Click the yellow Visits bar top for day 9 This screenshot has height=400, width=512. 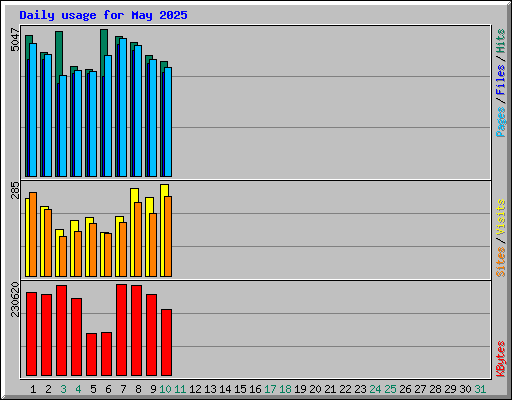(149, 205)
